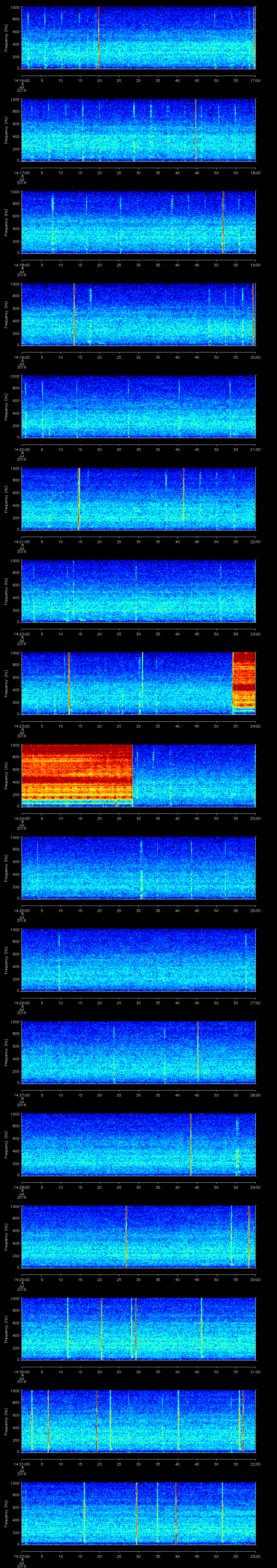277x1568 pixels.
Task: Select the spectrogram panel starting at 14:32:00
Action: click(139, 1514)
